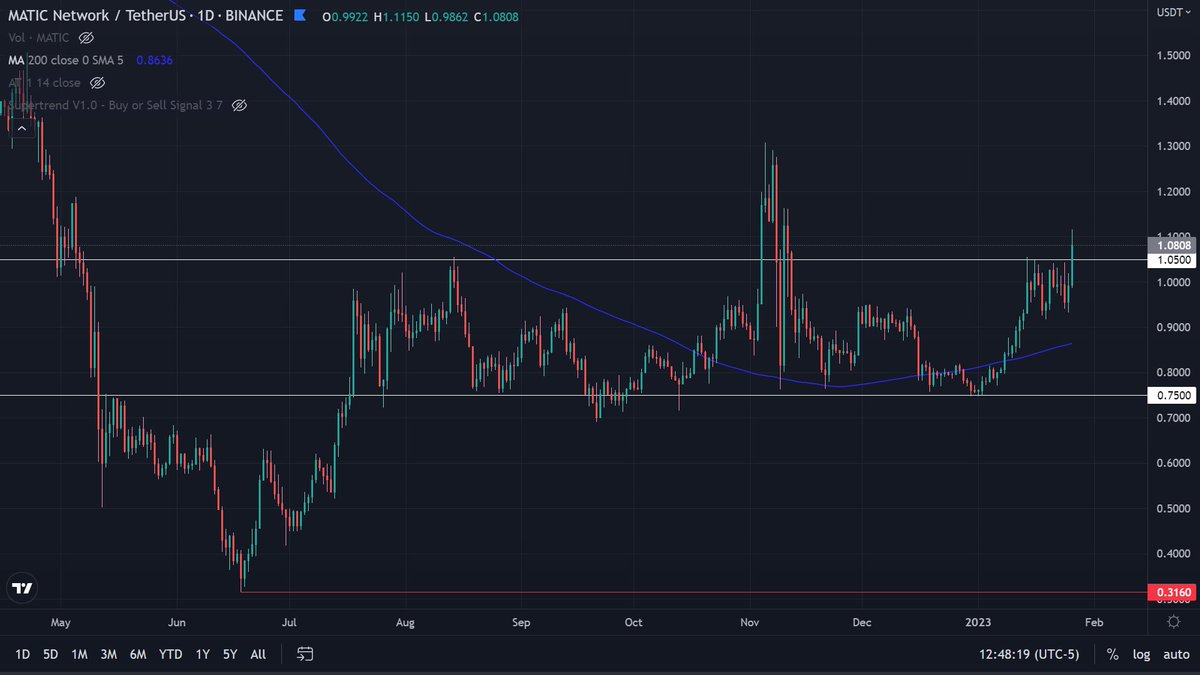
Task: Switch range to 5Y
Action: coord(230,654)
